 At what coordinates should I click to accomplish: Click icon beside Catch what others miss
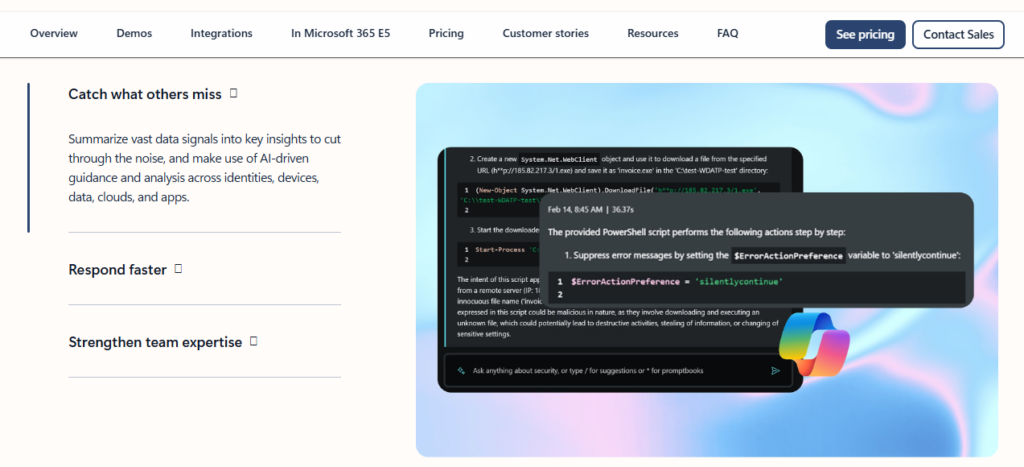pyautogui.click(x=233, y=93)
